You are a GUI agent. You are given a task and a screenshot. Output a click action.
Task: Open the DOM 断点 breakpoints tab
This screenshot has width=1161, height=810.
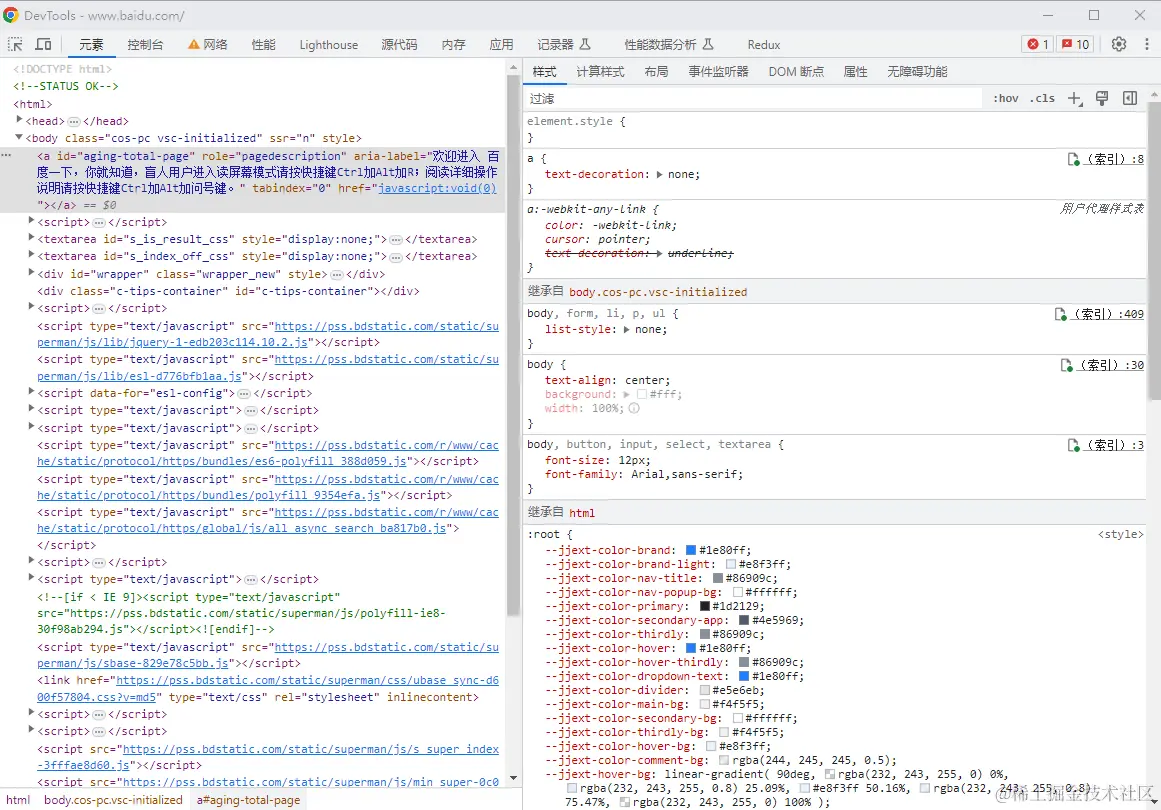click(796, 71)
